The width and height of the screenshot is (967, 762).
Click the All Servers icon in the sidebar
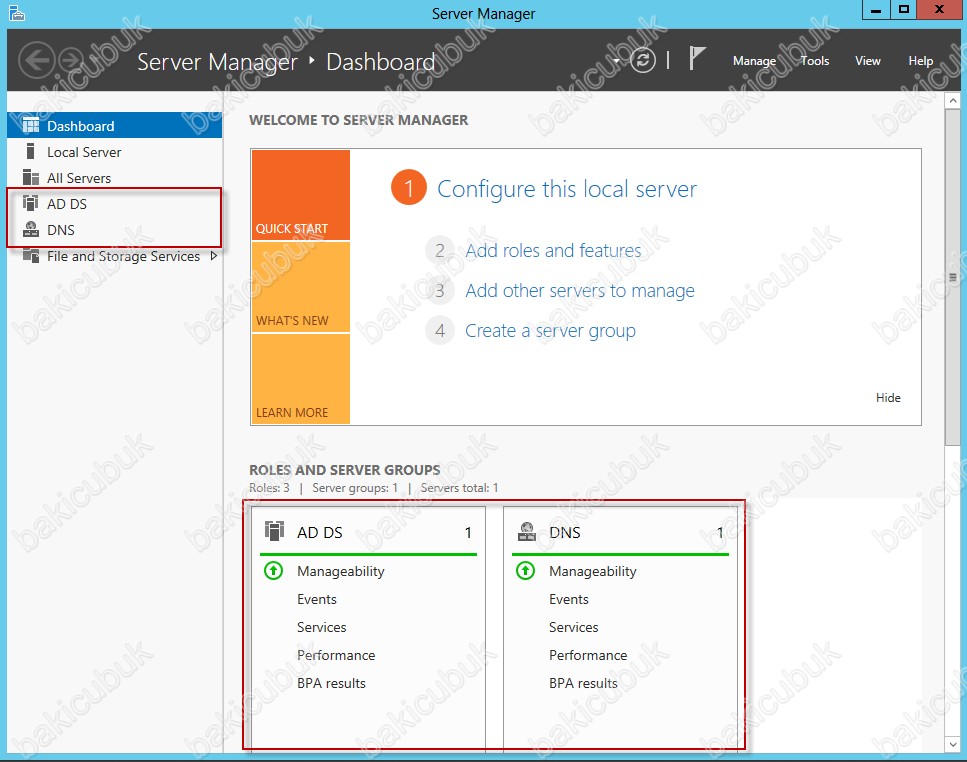(x=30, y=178)
